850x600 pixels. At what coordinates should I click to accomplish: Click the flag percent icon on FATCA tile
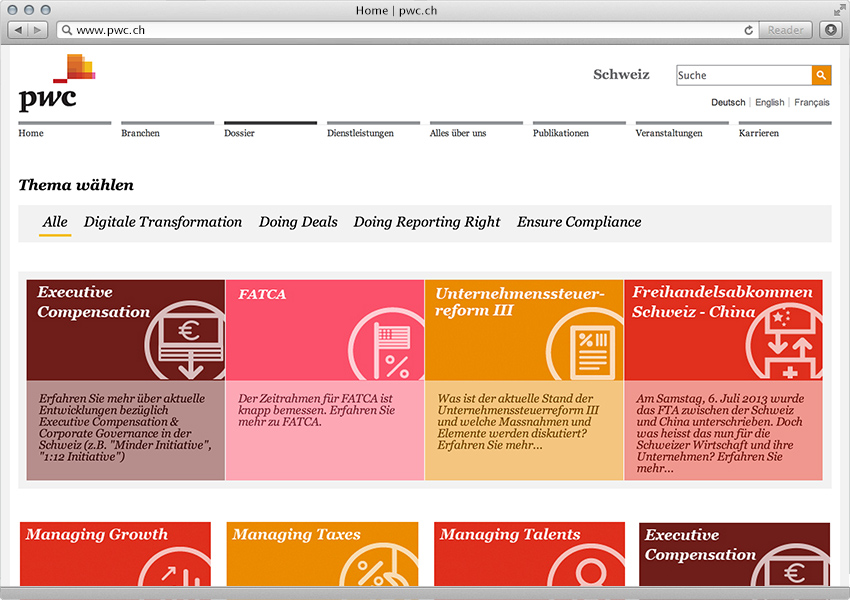click(387, 344)
